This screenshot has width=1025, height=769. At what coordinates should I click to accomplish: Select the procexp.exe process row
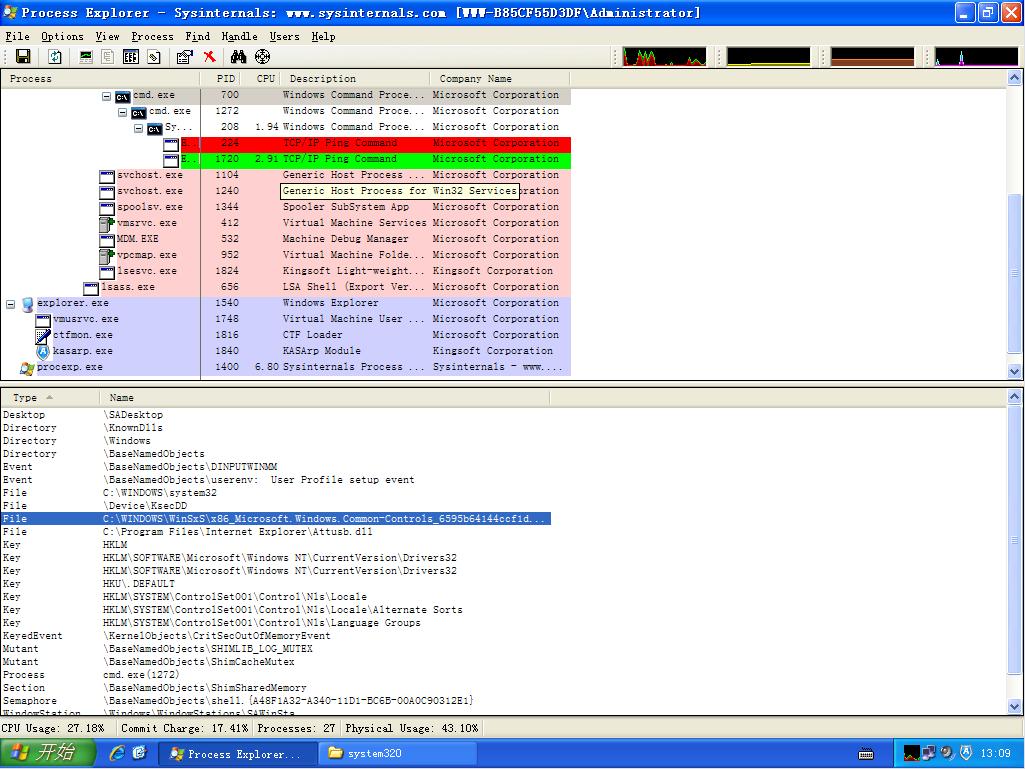tap(69, 367)
